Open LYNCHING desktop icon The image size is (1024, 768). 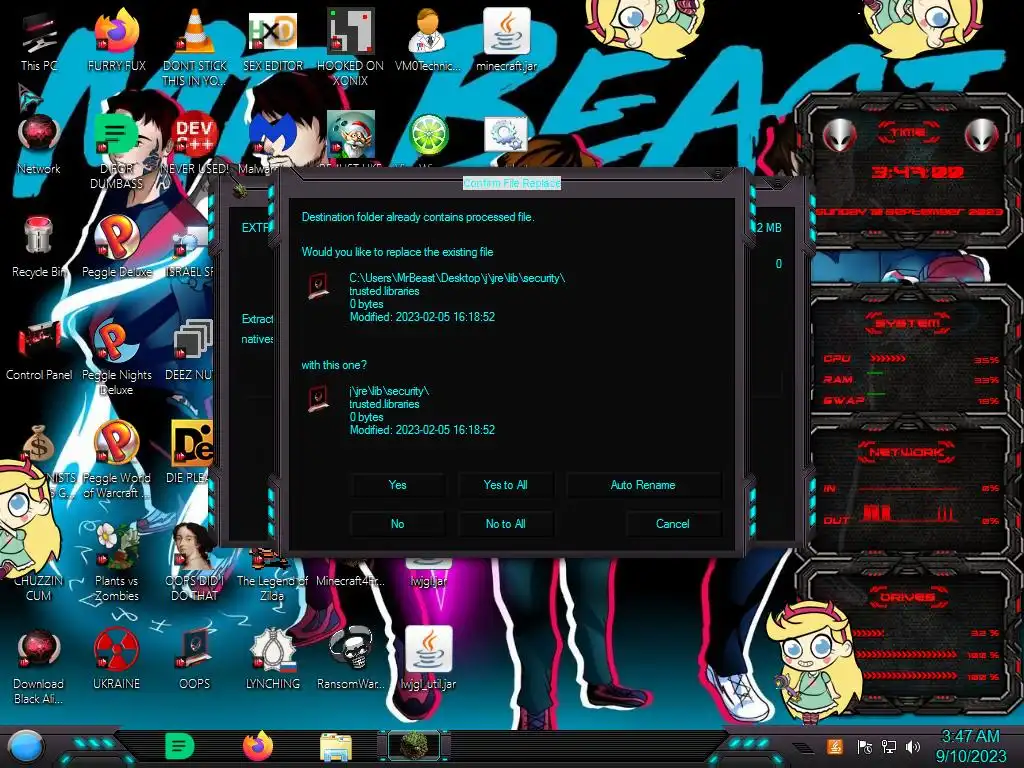(x=272, y=658)
